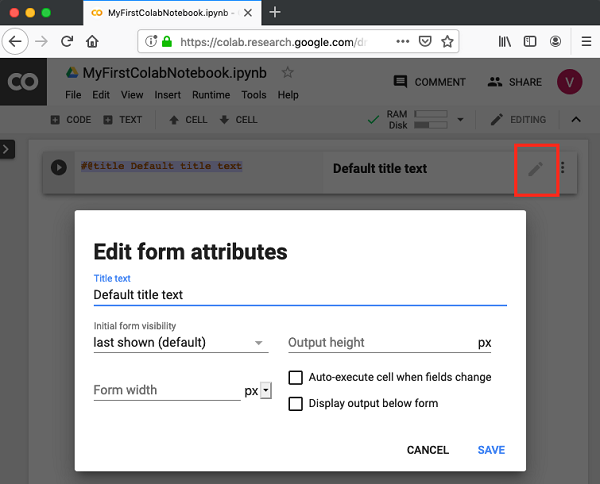Collapse header with the up chevron
The height and width of the screenshot is (484, 600).
(576, 120)
